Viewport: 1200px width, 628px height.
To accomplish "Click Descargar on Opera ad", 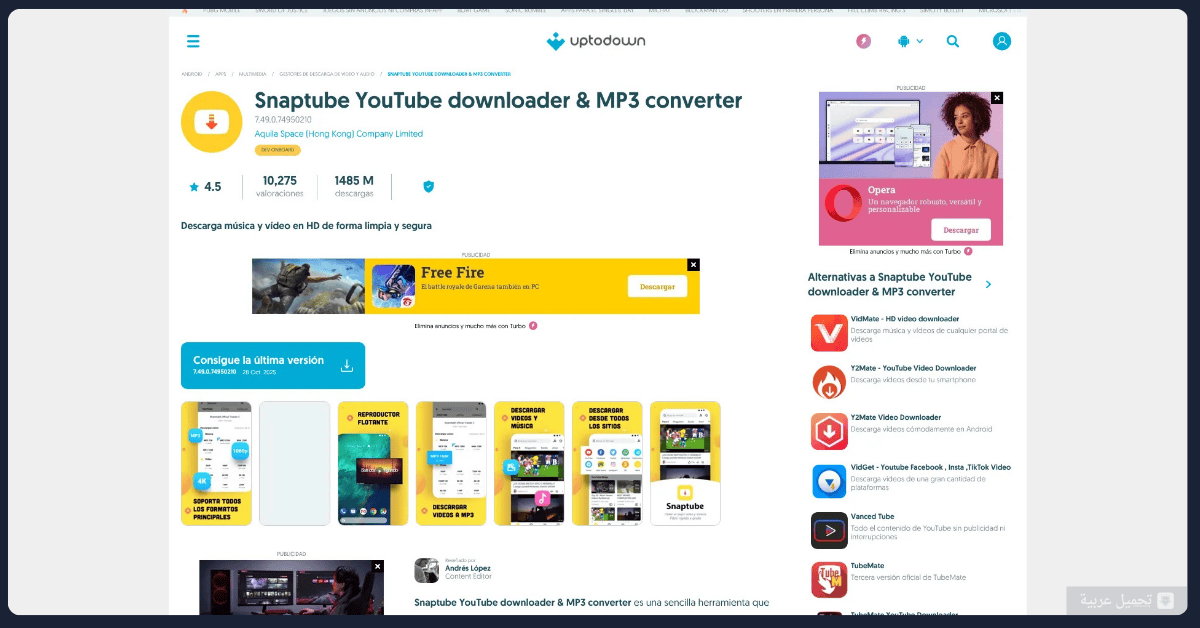I will coord(961,229).
